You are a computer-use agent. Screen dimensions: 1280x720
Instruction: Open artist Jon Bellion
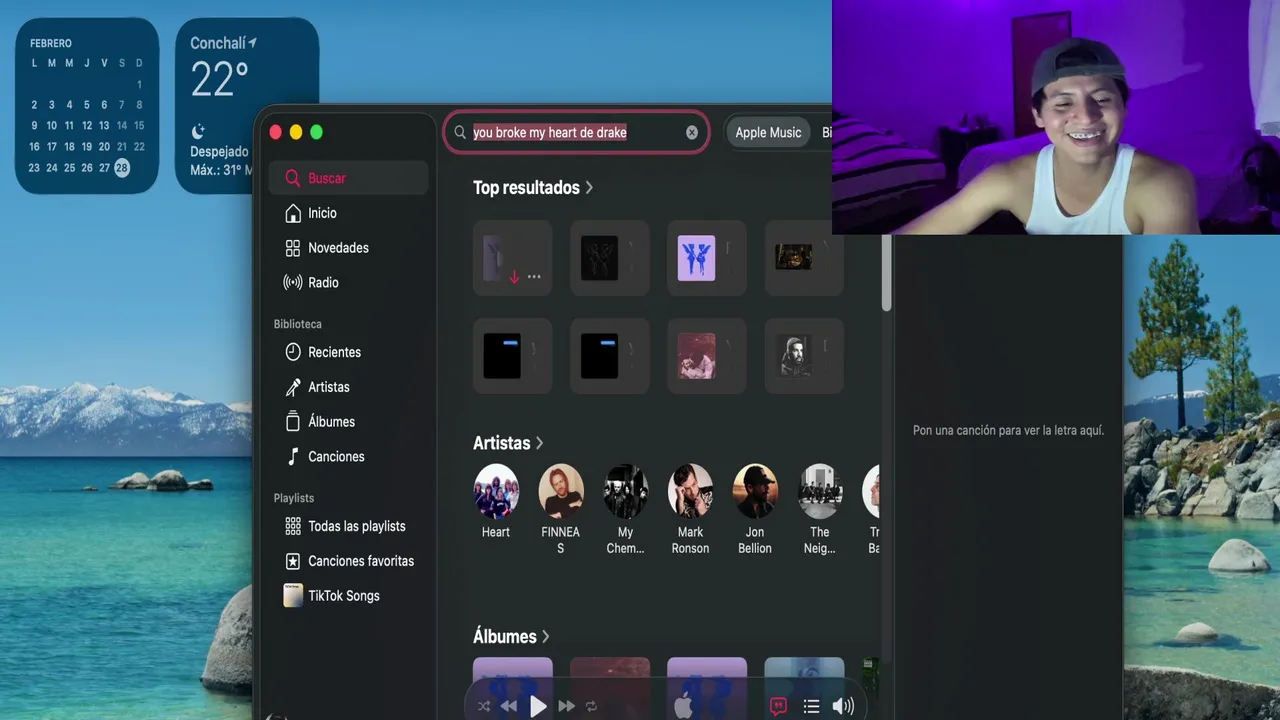click(x=755, y=509)
